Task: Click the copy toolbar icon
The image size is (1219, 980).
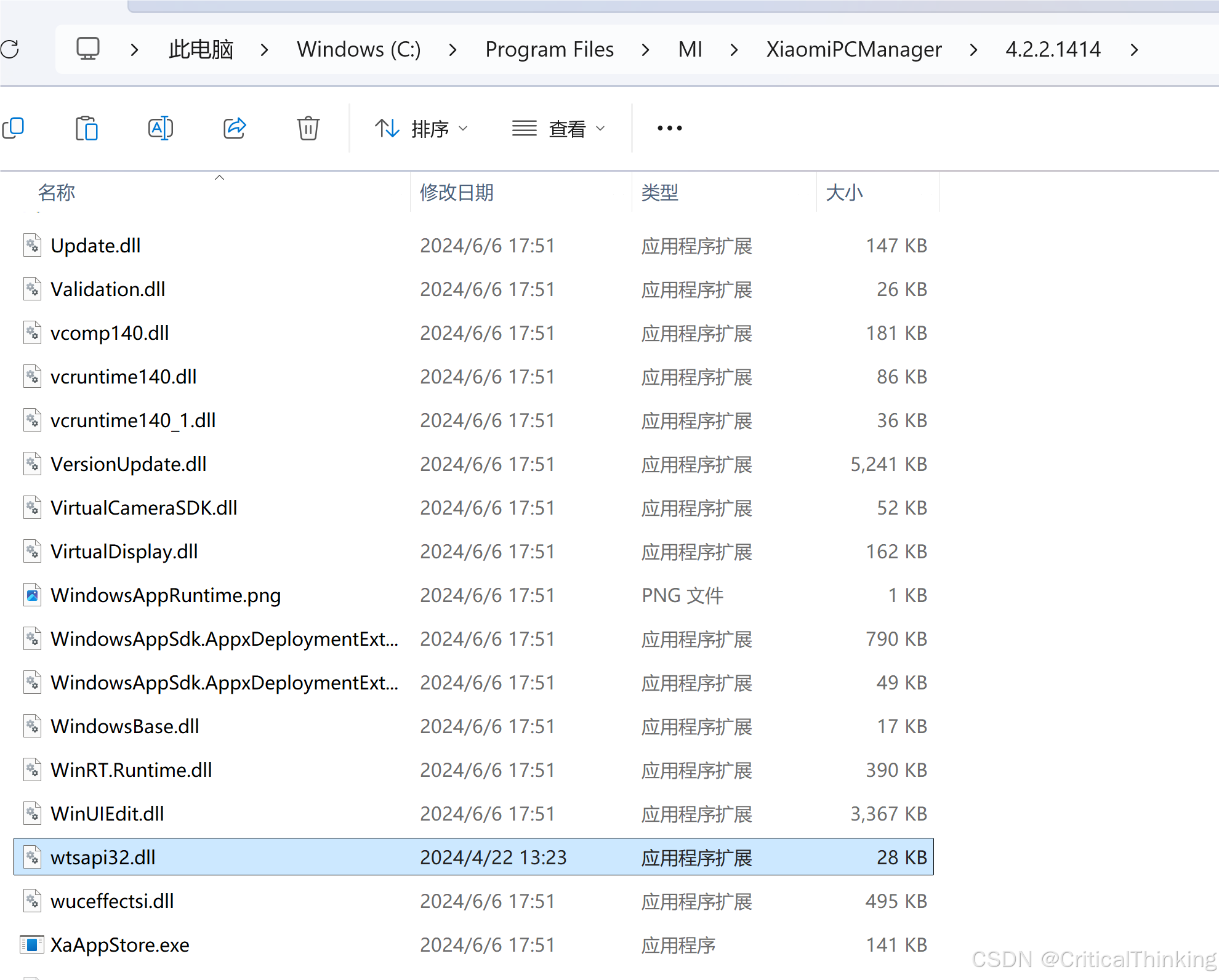Action: (x=13, y=128)
